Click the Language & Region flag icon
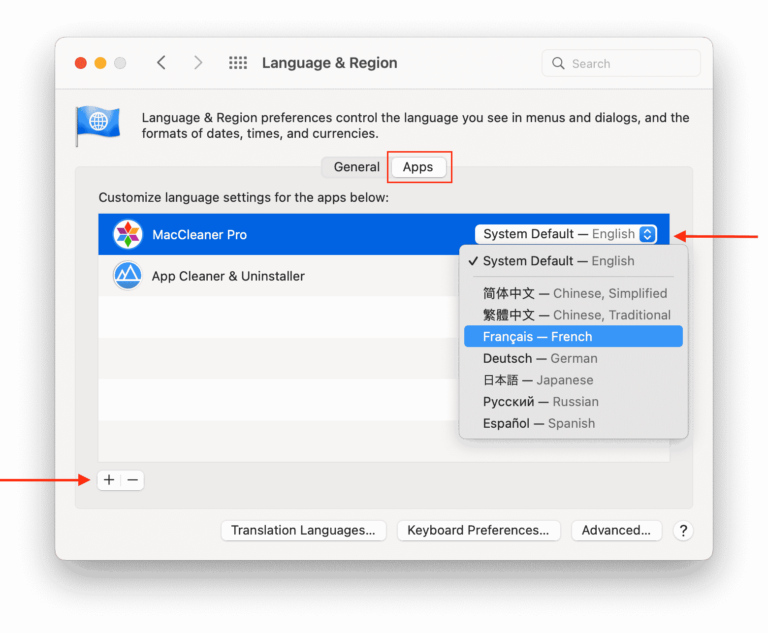 pyautogui.click(x=98, y=125)
